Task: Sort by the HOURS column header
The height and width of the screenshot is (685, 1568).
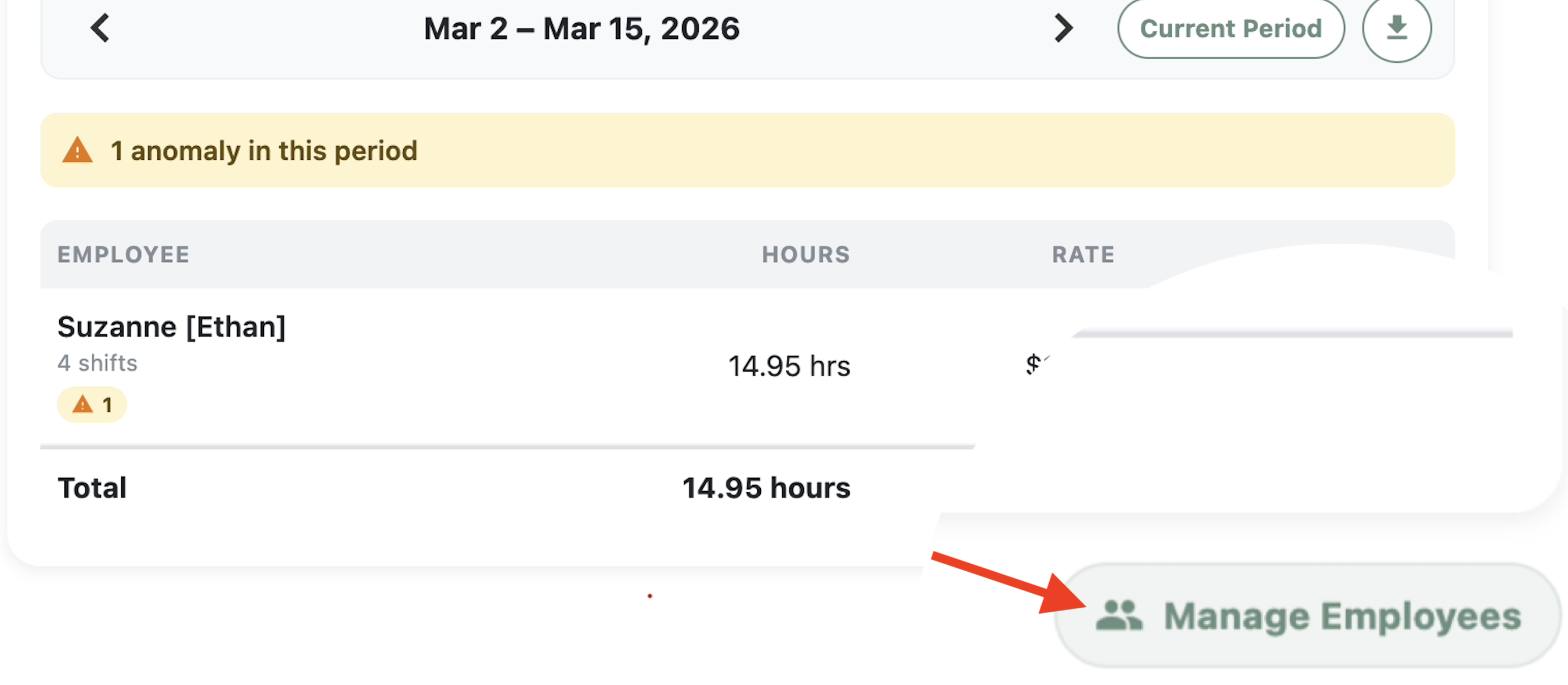Action: coord(805,254)
